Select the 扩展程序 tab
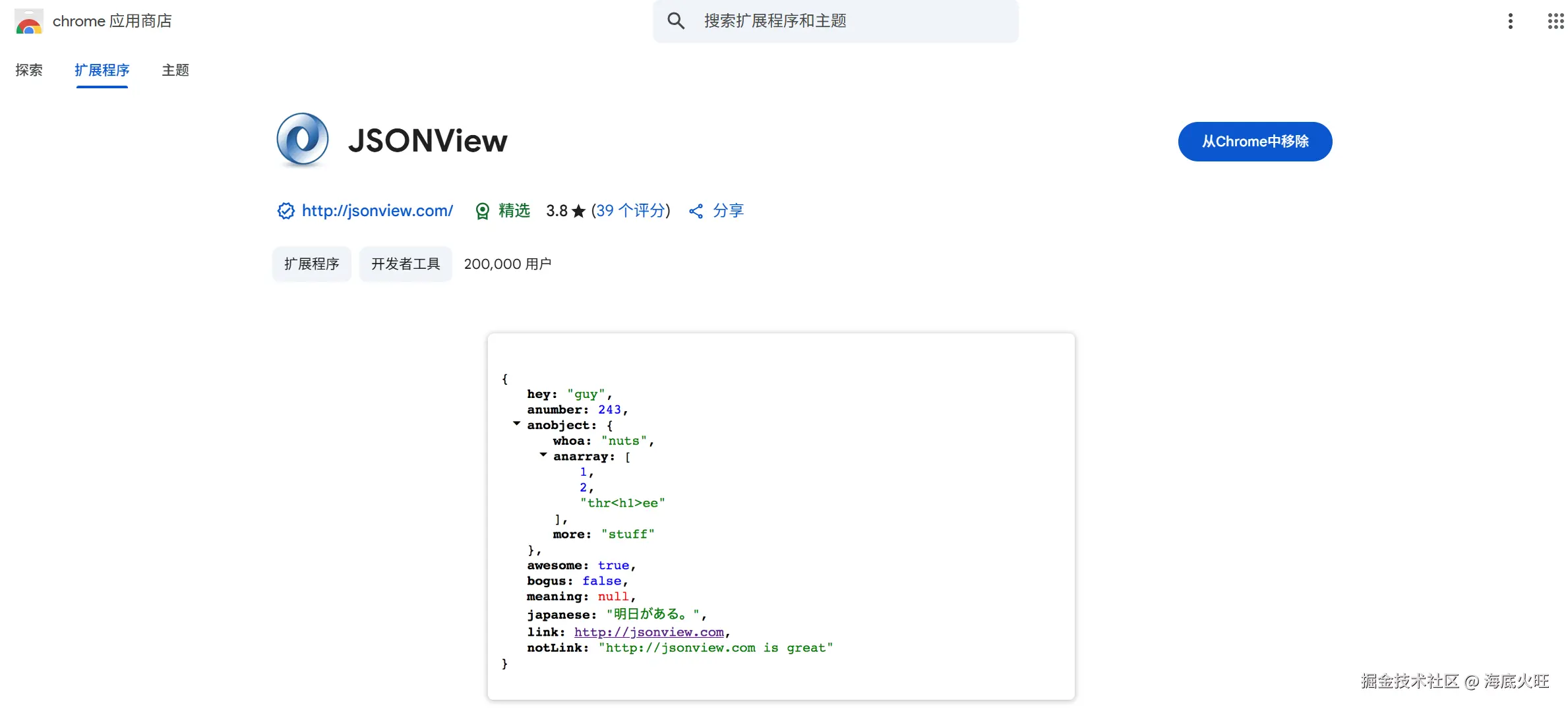Image resolution: width=1568 pixels, height=709 pixels. 102,70
